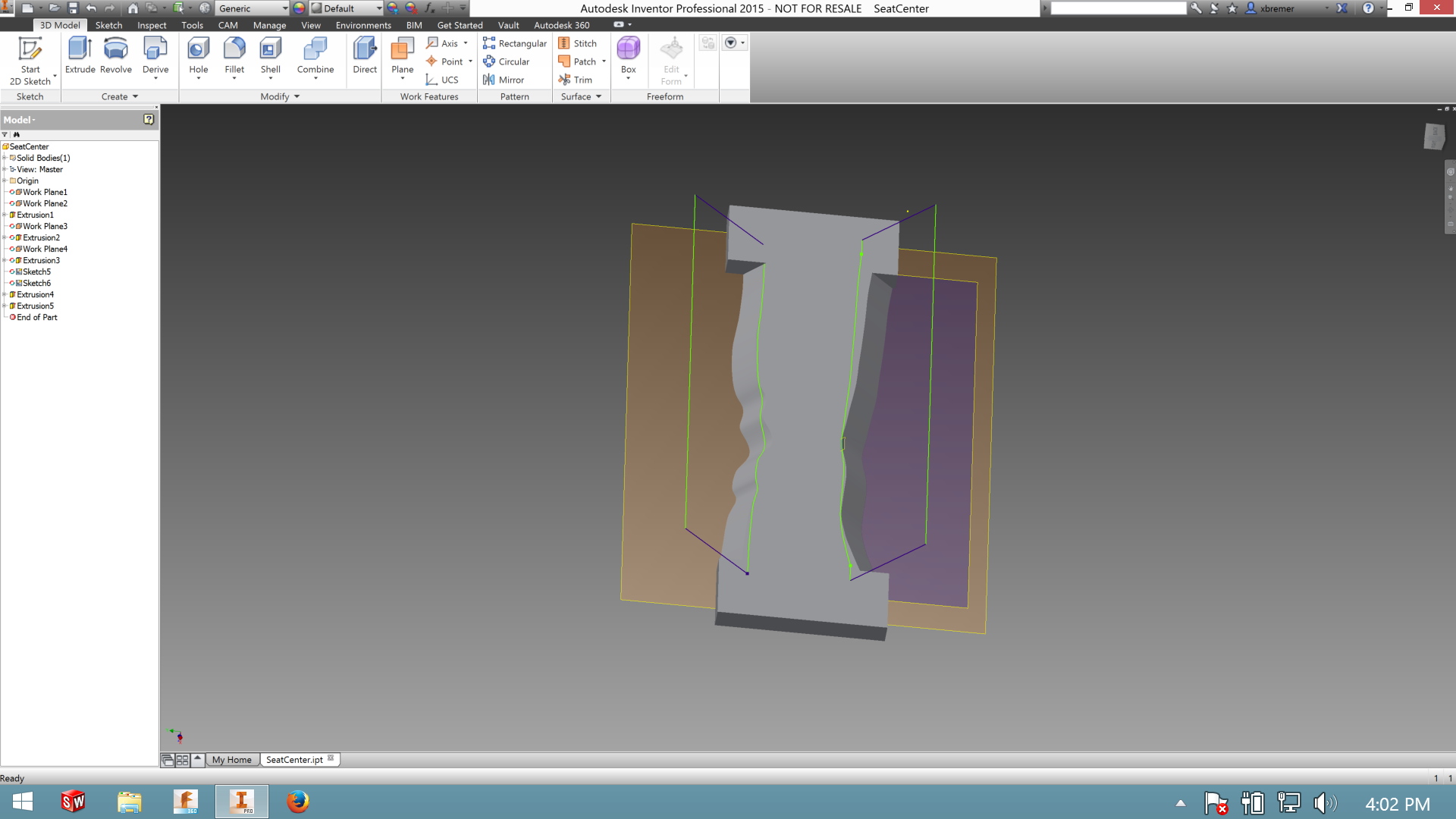The image size is (1456, 819).
Task: Open the Appearance dropdown showing Default
Action: tap(347, 8)
